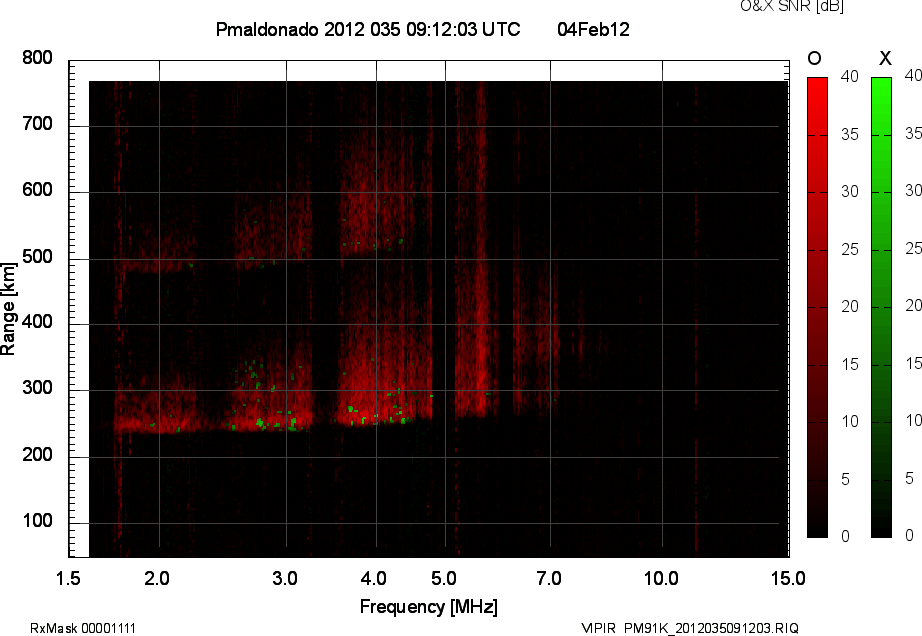Image resolution: width=922 pixels, height=636 pixels.
Task: Click the 3.0 frequency axis tick label
Action: pyautogui.click(x=286, y=578)
